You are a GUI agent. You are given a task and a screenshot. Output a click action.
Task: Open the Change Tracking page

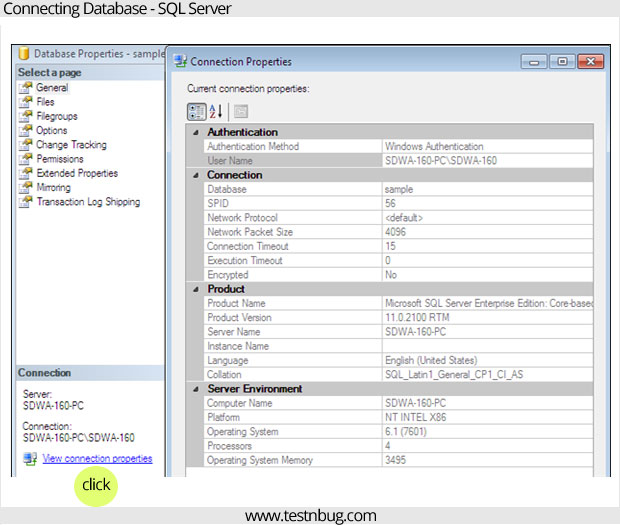pyautogui.click(x=71, y=144)
